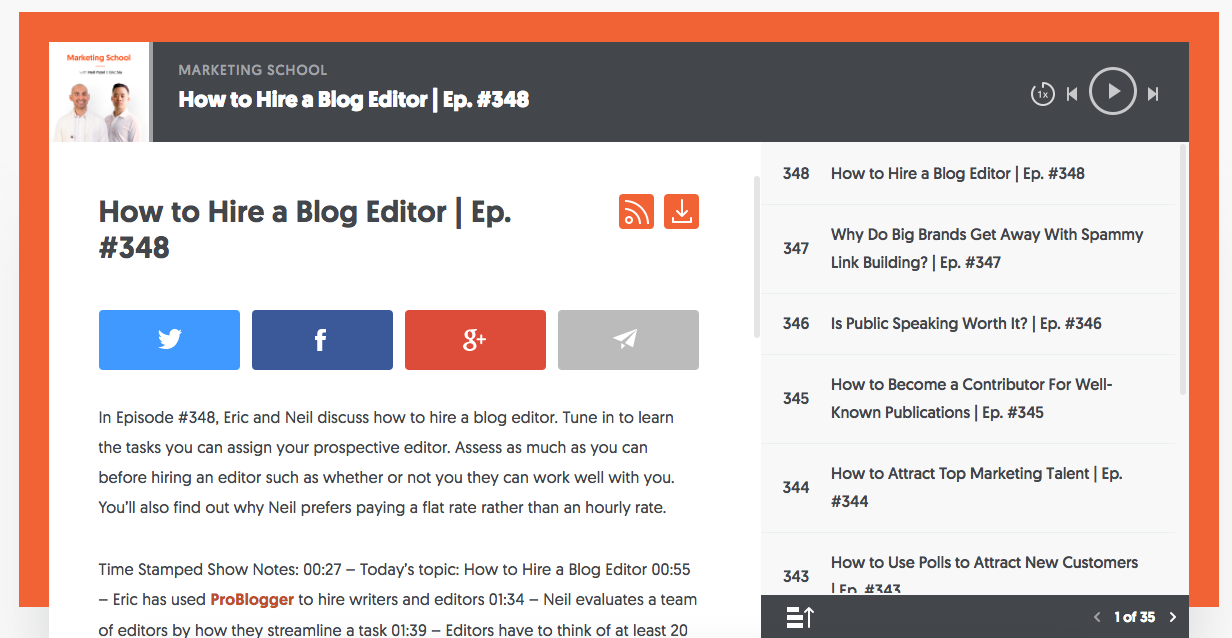
Task: Share the episode on Google Plus
Action: [474, 340]
